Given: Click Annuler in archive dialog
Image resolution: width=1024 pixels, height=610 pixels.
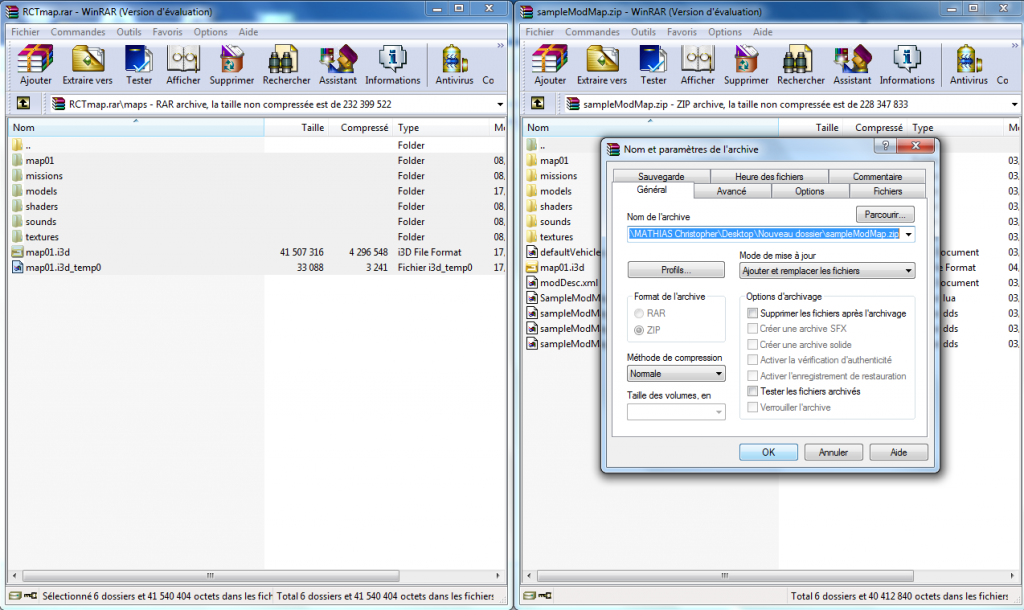Looking at the screenshot, I should tap(833, 452).
